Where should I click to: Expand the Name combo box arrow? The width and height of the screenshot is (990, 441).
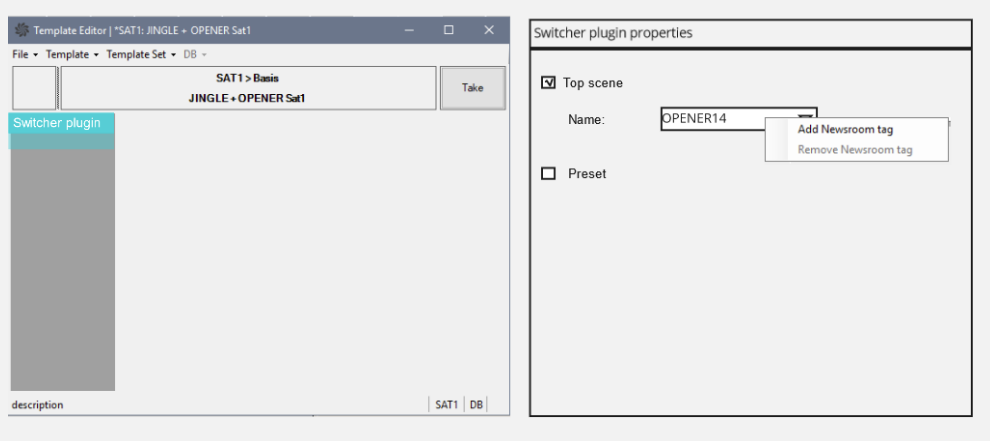coord(806,119)
